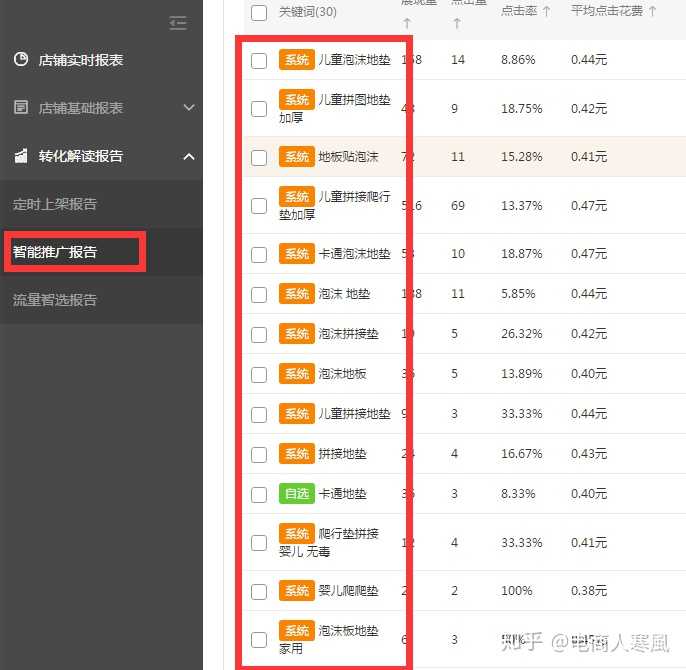This screenshot has height=670, width=686.
Task: Click the 18.75% click-rate value
Action: 522,109
